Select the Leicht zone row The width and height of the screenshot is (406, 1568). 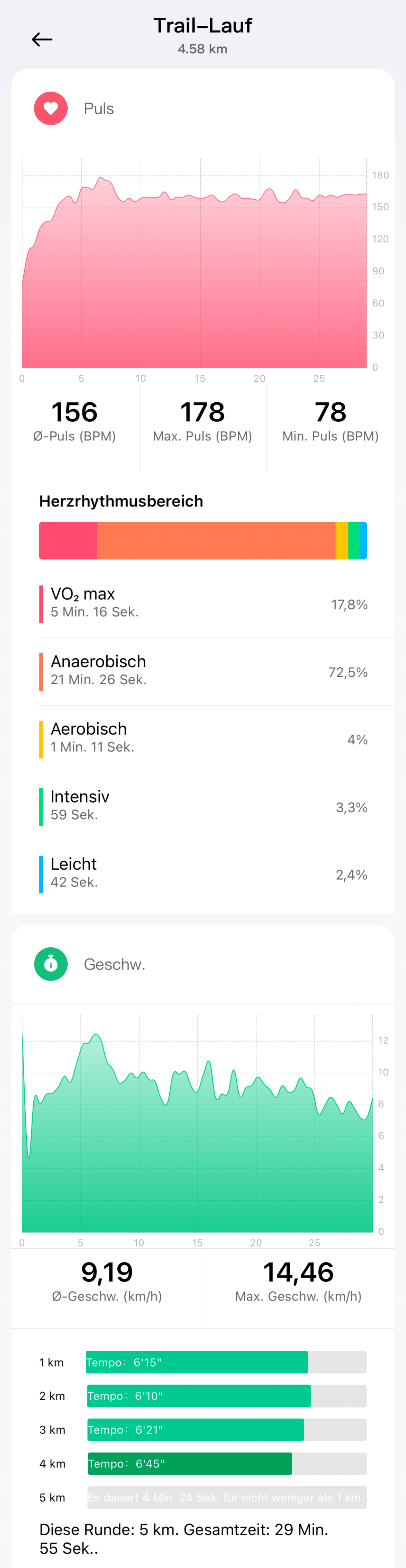pos(203,874)
